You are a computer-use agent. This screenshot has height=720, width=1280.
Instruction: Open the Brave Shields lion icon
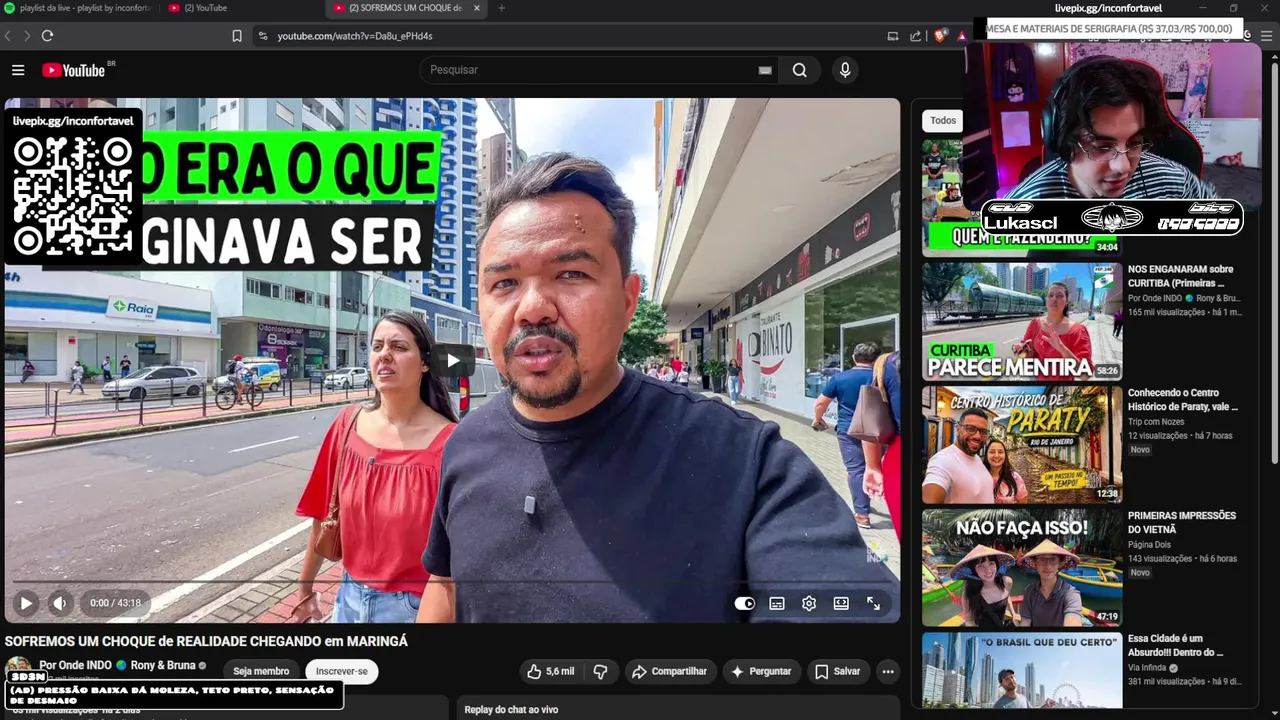940,36
